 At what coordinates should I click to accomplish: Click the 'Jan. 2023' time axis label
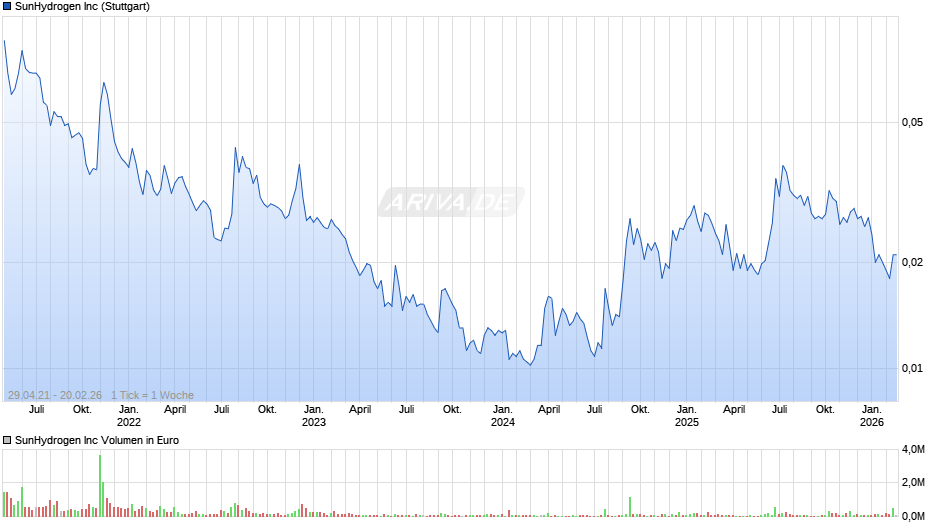(314, 416)
